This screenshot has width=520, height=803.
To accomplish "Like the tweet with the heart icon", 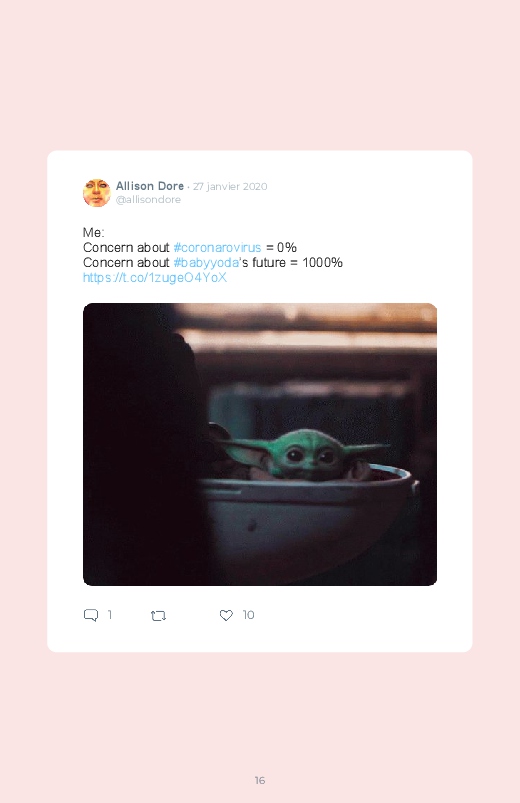I will [x=226, y=615].
